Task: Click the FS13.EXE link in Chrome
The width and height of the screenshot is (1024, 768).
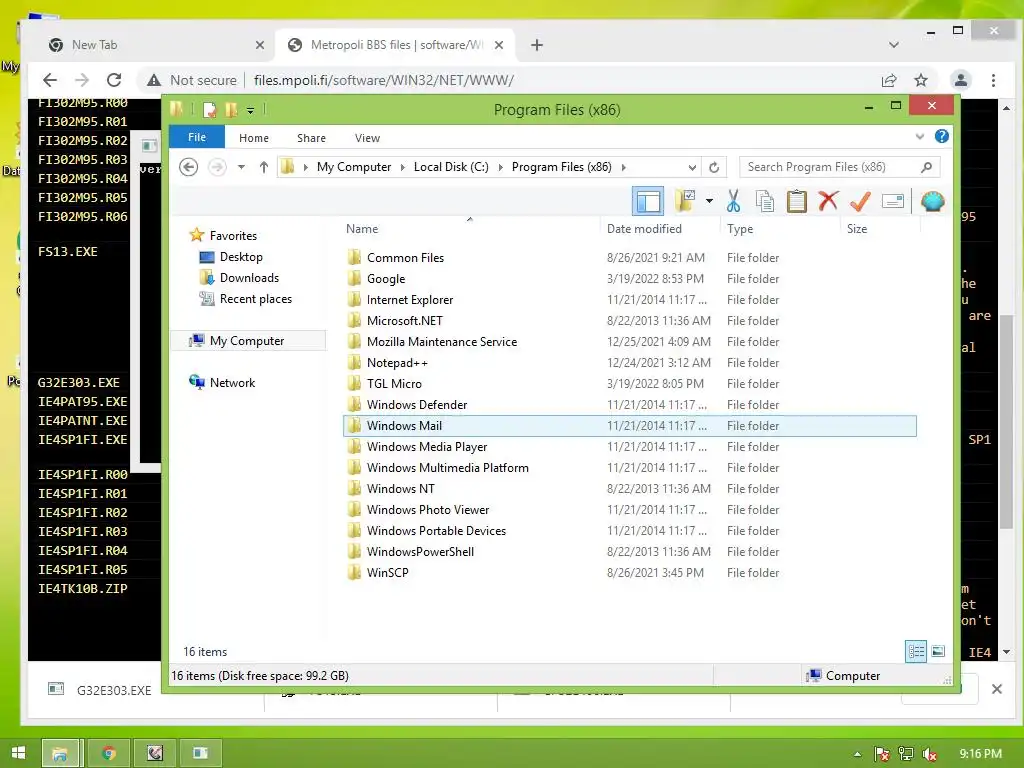Action: [67, 251]
